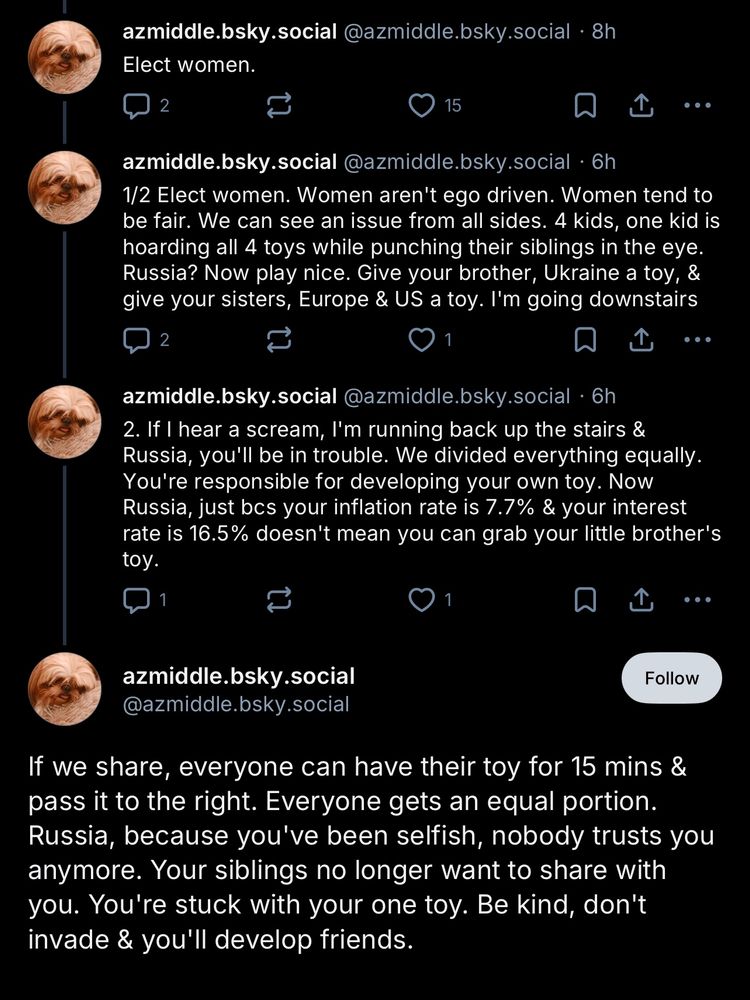
Task: Repost the 'Elect women.' post
Action: tap(279, 105)
